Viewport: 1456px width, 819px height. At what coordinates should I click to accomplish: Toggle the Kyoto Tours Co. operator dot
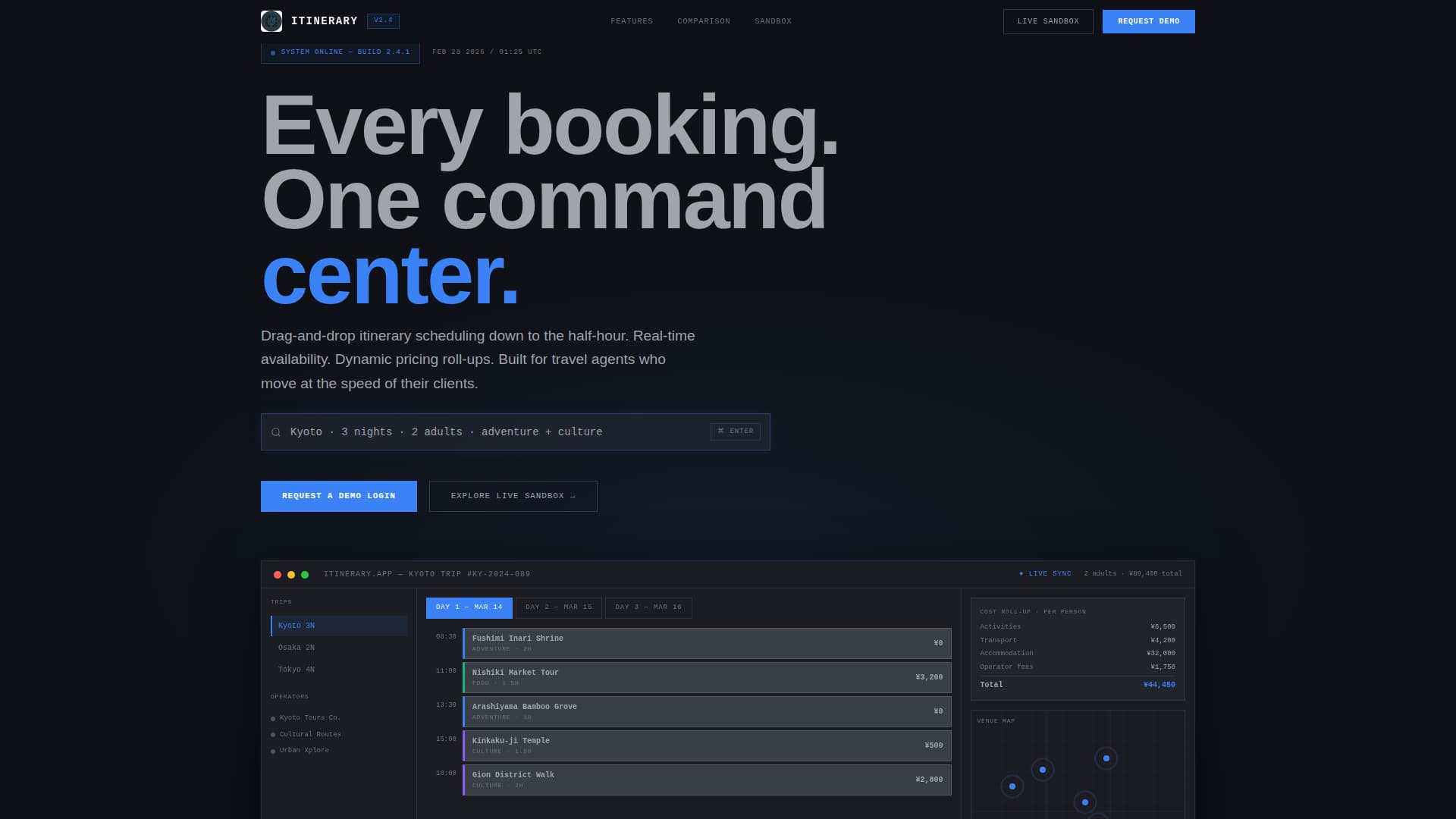(273, 717)
